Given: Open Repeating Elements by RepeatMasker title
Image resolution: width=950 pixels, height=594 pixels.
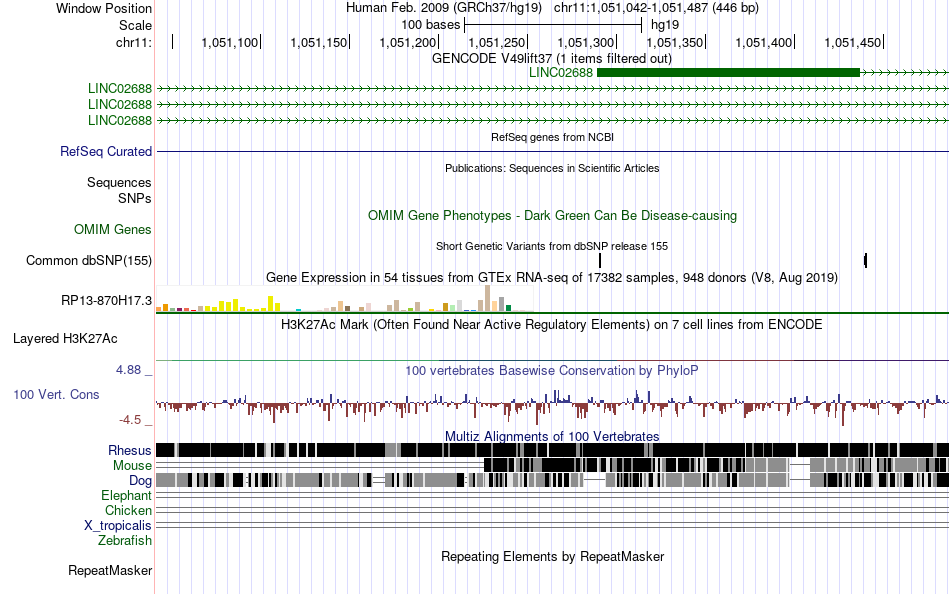Looking at the screenshot, I should point(553,556).
